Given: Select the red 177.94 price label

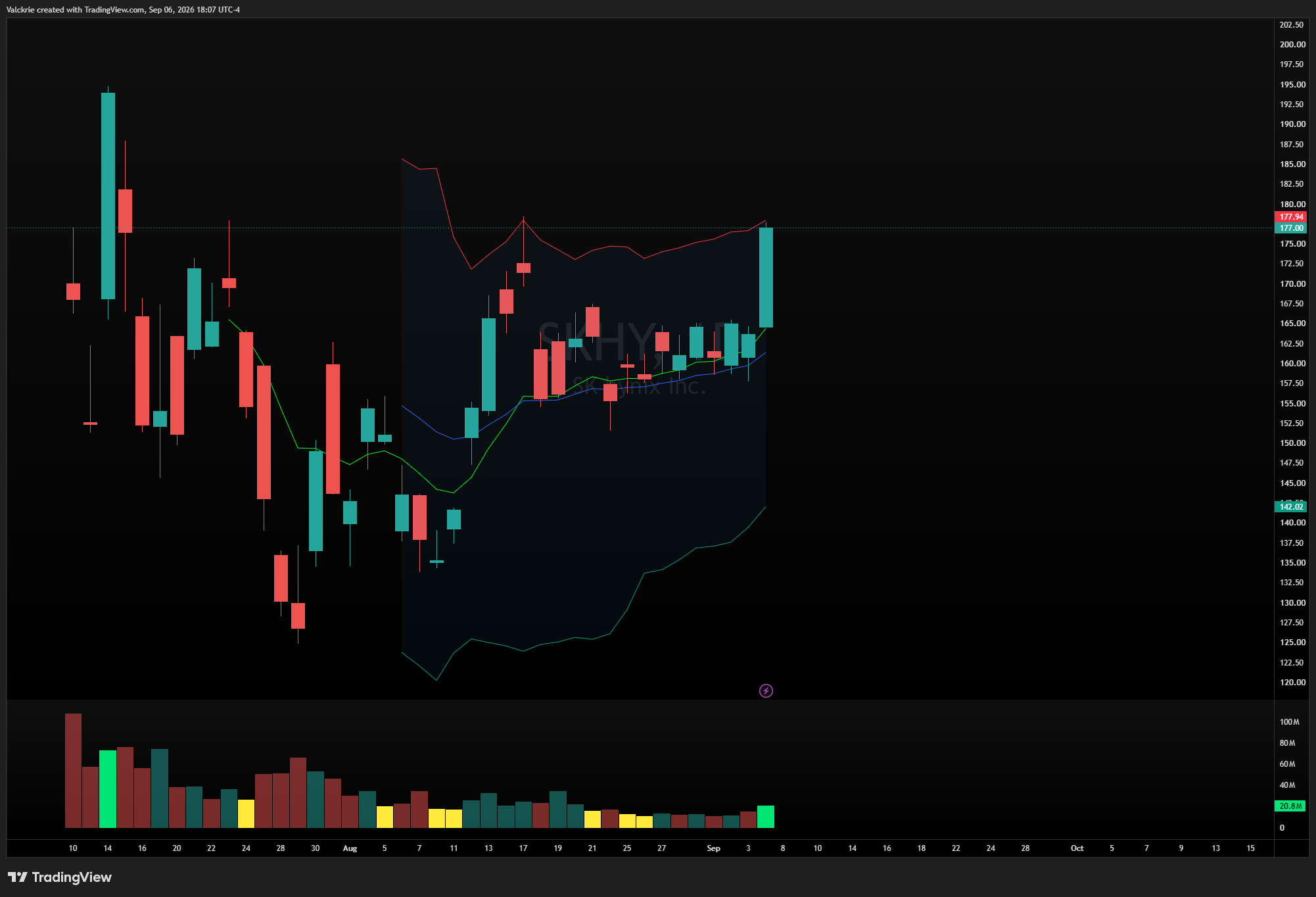Looking at the screenshot, I should coord(1291,217).
